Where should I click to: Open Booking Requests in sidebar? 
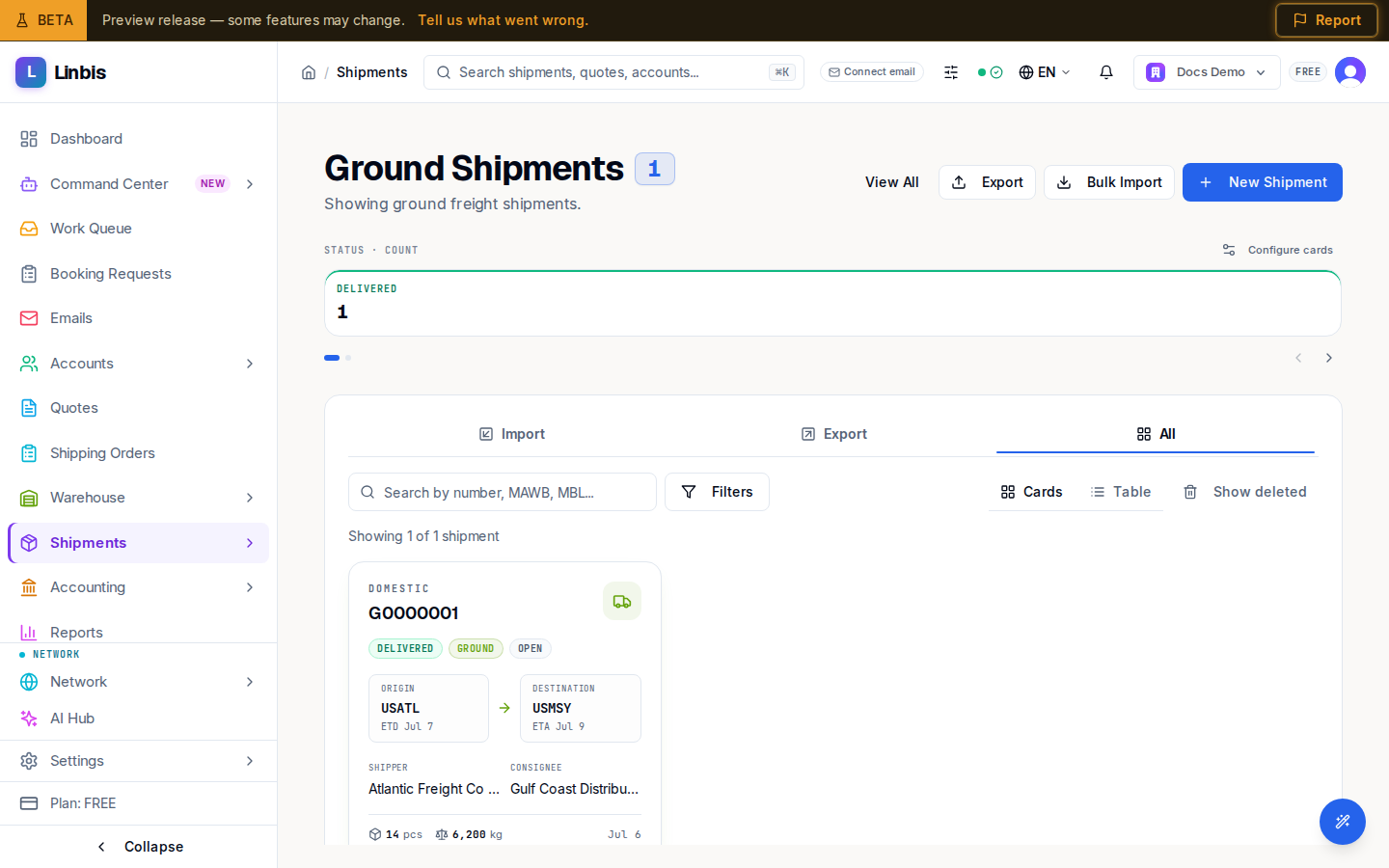(138, 274)
